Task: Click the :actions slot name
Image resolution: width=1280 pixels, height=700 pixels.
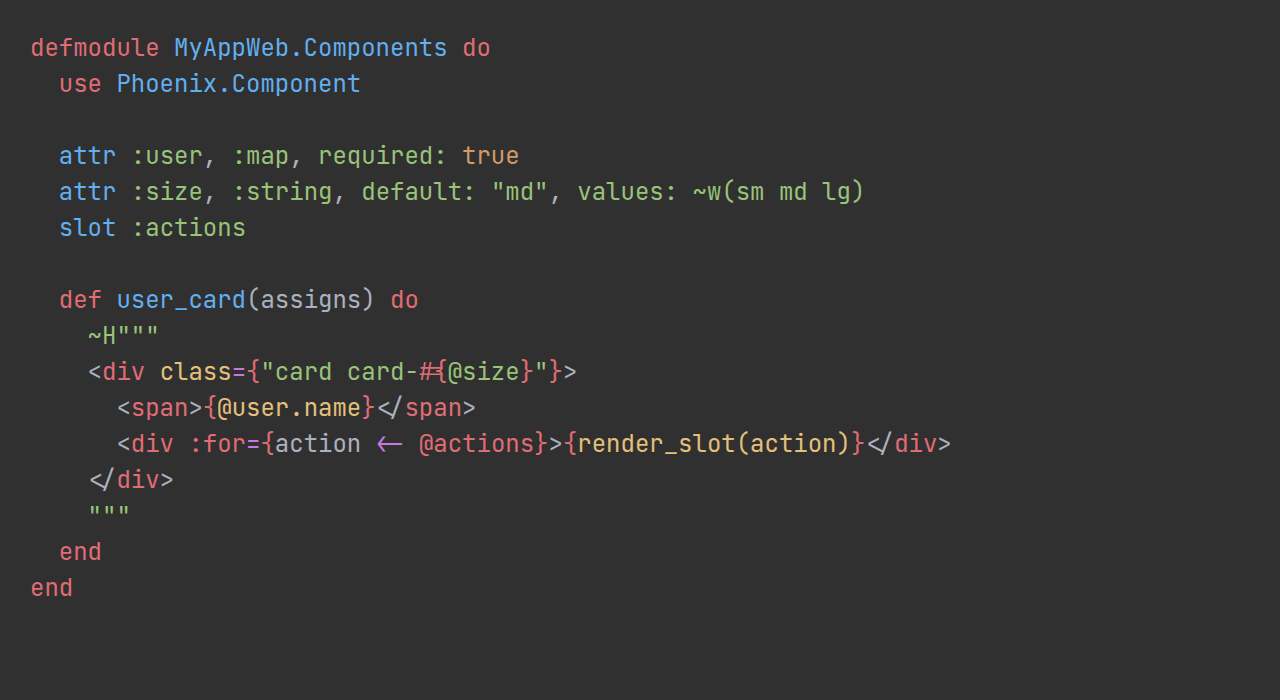Action: tap(189, 228)
